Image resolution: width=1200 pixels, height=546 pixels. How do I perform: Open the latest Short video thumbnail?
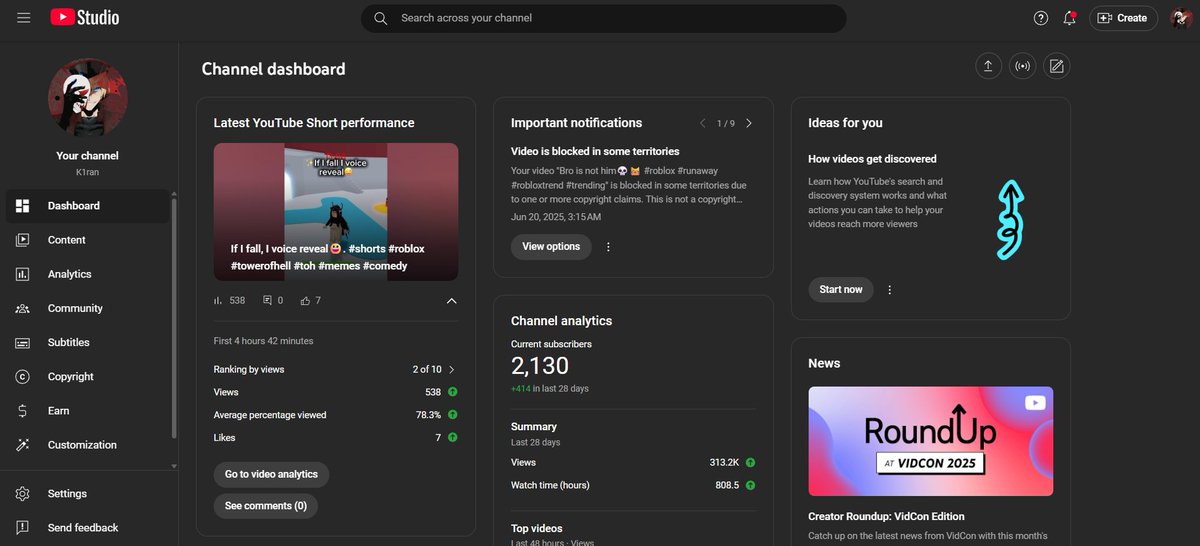pyautogui.click(x=336, y=212)
